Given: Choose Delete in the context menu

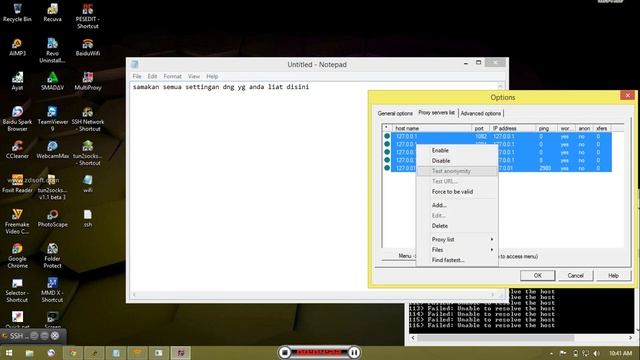Looking at the screenshot, I should (x=457, y=226).
